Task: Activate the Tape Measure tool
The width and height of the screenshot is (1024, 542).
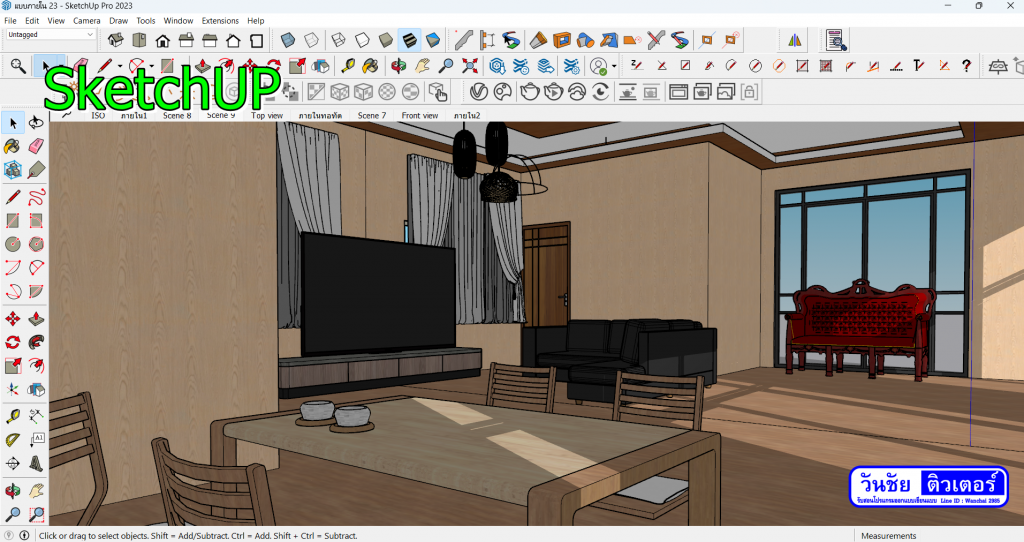Action: (13, 416)
